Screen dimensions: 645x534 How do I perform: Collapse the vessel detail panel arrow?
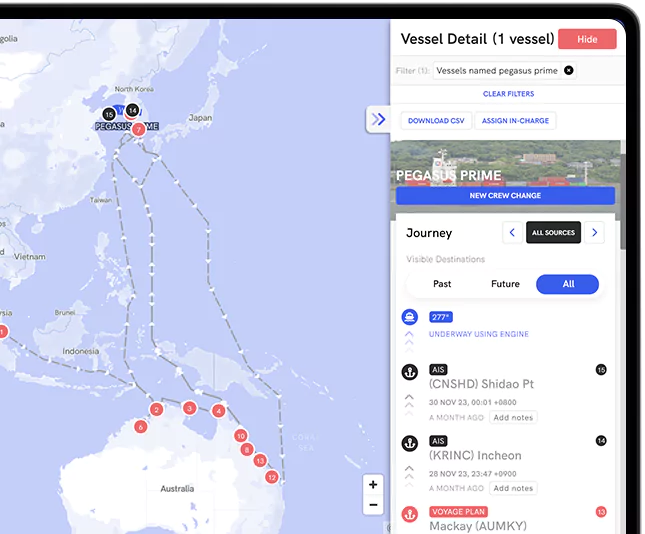pos(378,119)
